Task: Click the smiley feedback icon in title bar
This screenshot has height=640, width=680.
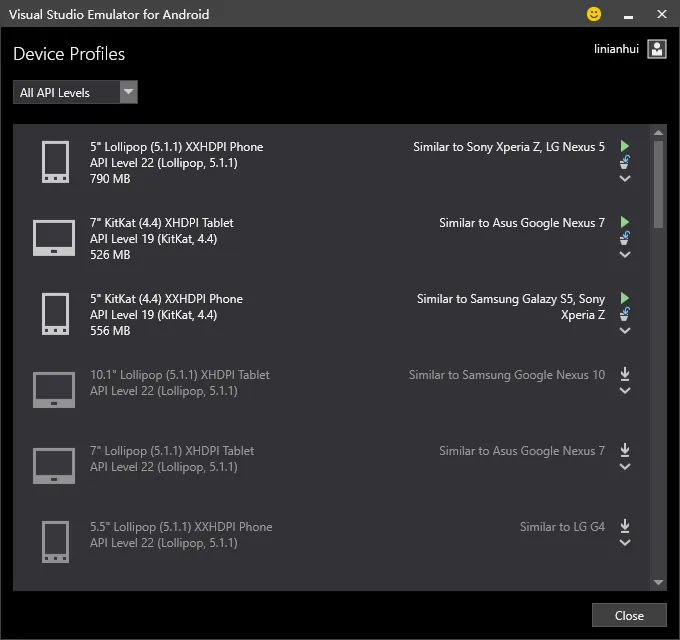Action: click(594, 14)
